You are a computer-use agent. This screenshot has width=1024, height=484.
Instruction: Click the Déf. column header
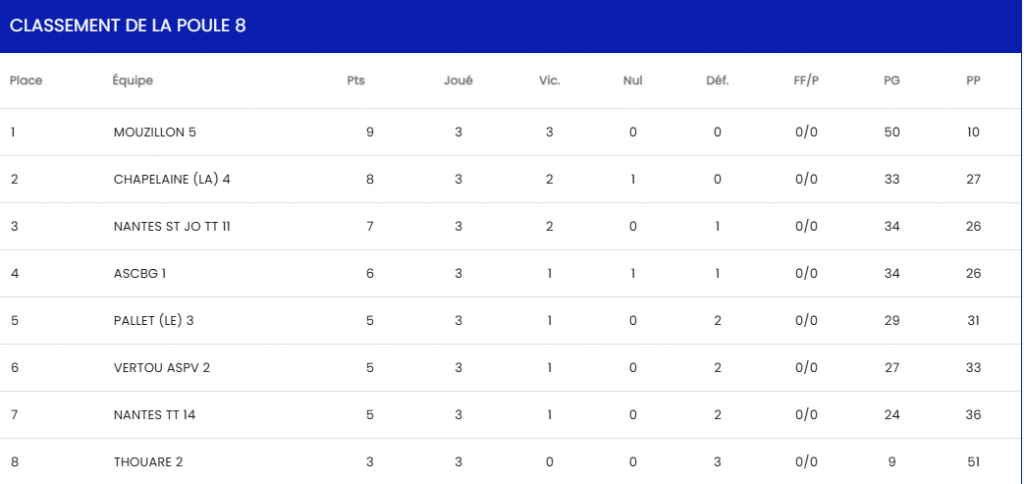coord(717,81)
